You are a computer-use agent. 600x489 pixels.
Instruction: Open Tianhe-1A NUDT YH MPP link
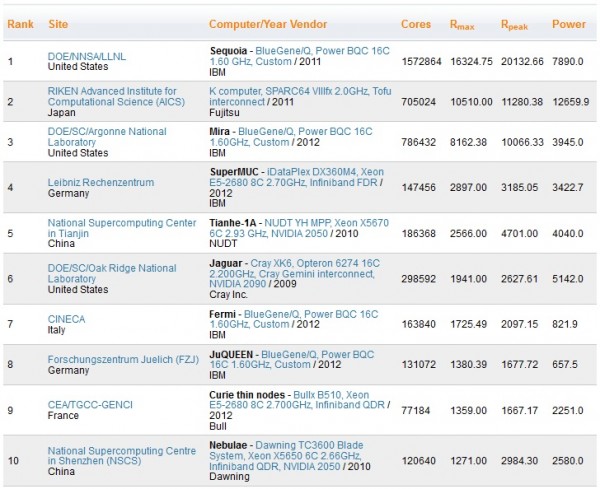(299, 228)
